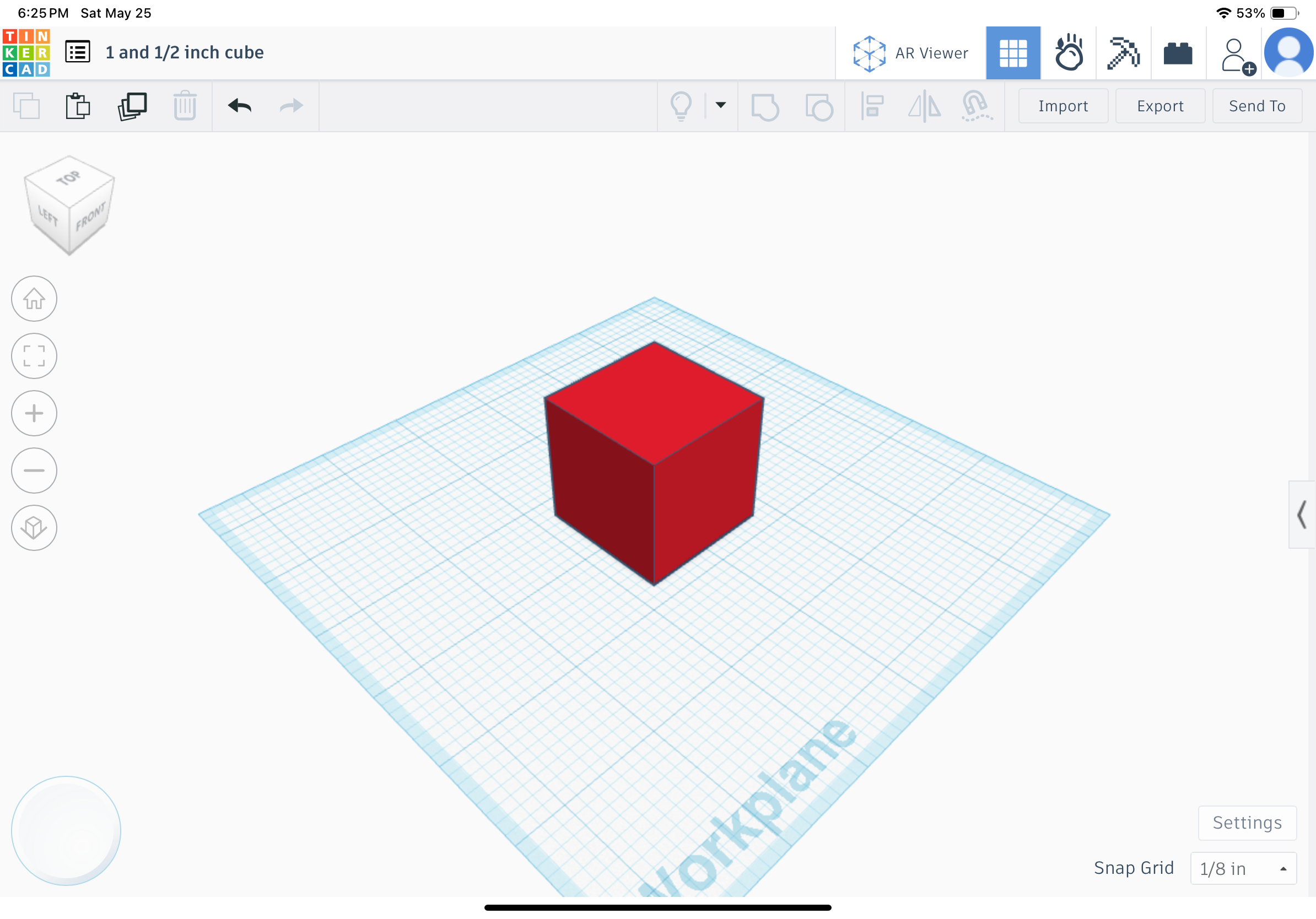1316x919 pixels.
Task: Click the LEFT face of view cube
Action: click(x=48, y=216)
